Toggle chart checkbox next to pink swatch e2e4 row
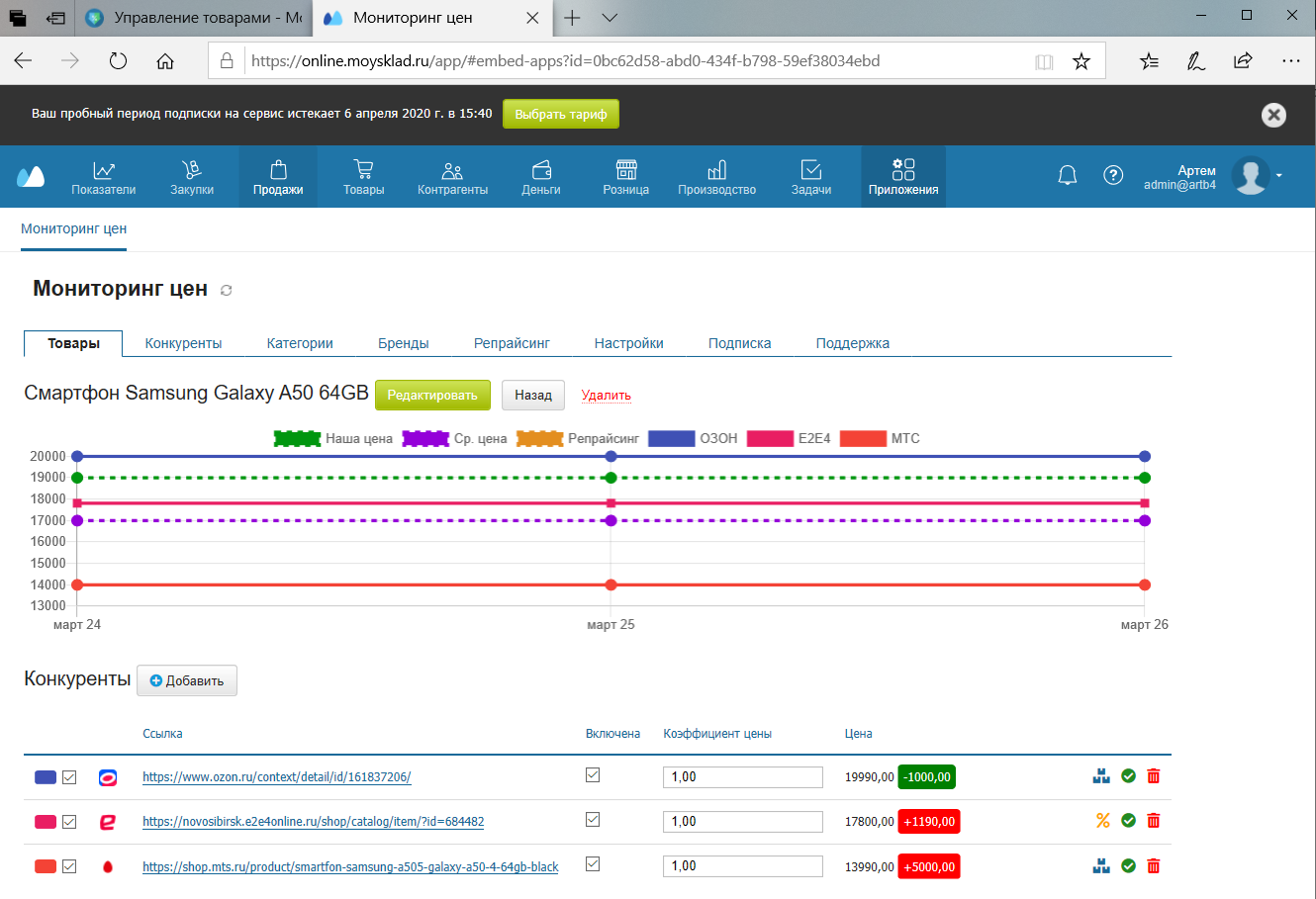1316x899 pixels. pyautogui.click(x=69, y=822)
